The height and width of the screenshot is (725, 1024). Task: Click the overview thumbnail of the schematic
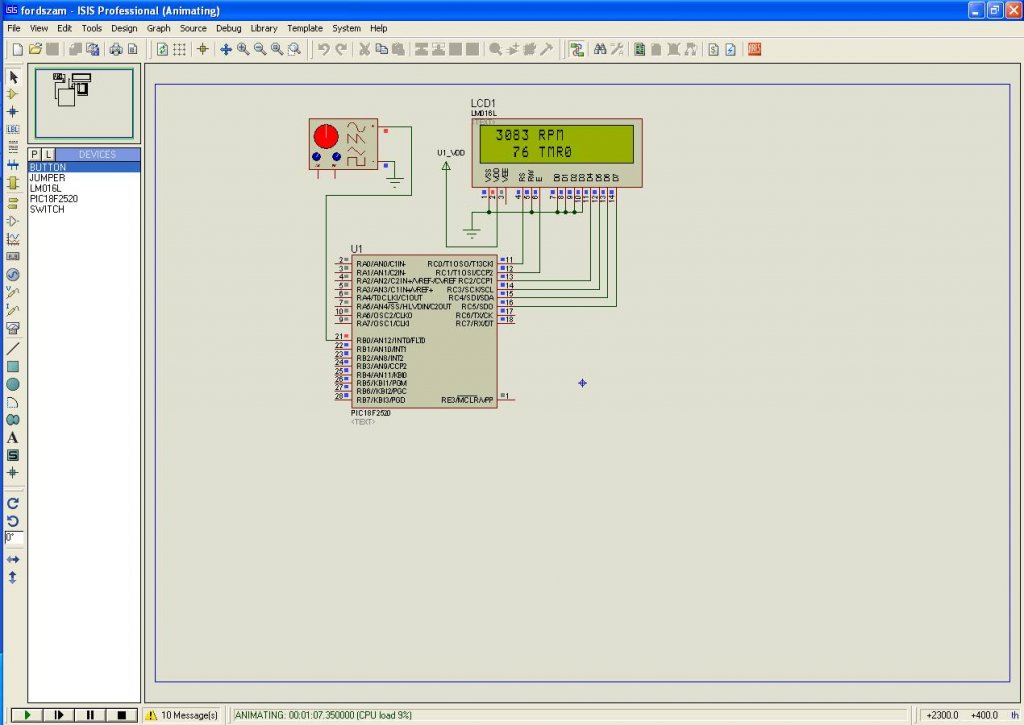(84, 103)
